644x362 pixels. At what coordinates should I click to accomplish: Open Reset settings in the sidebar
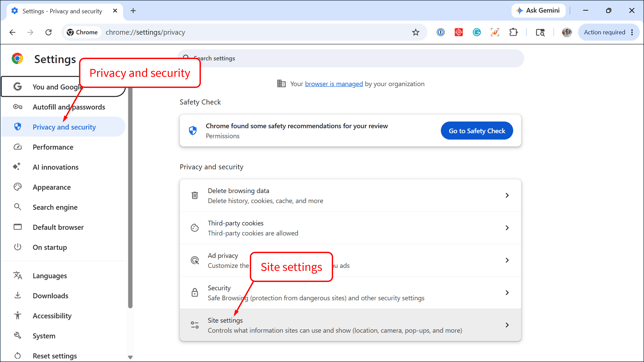click(x=63, y=356)
